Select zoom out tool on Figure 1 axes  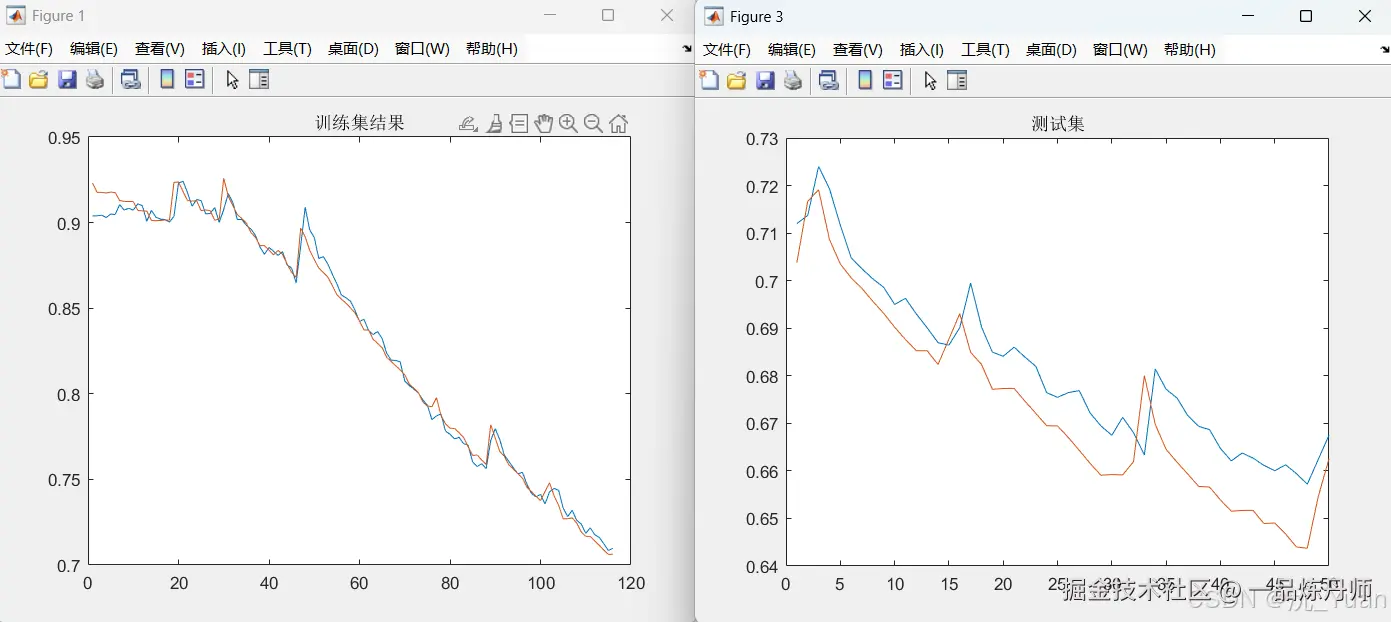click(x=593, y=123)
